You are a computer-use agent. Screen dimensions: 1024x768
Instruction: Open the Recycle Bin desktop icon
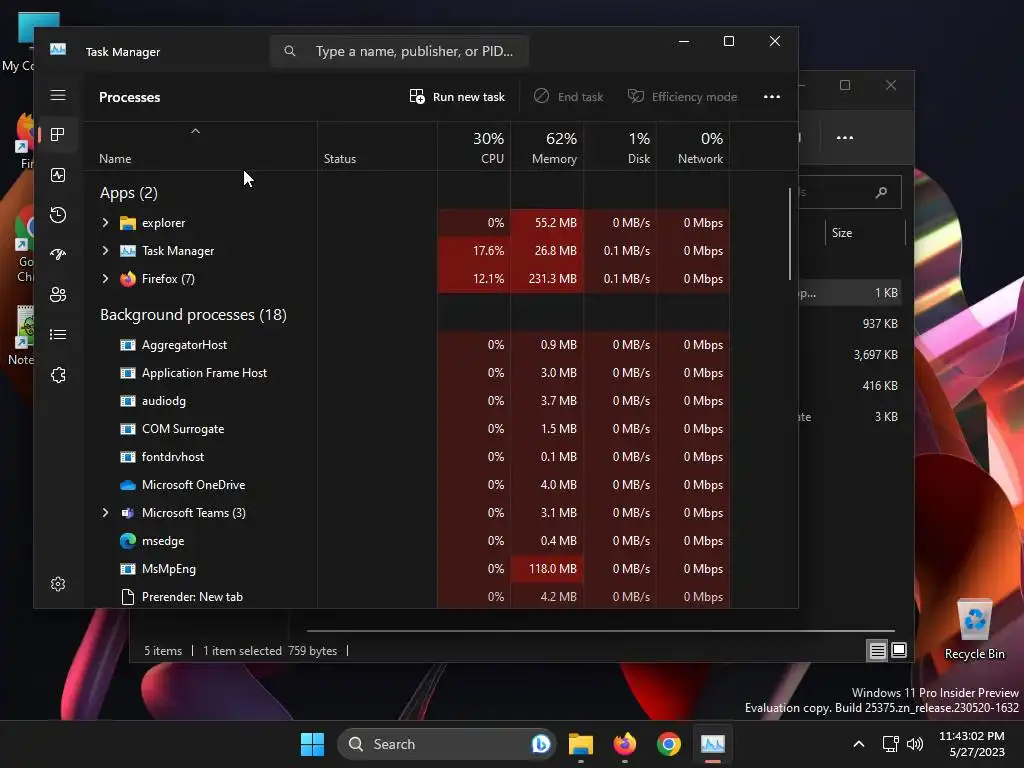coord(974,630)
